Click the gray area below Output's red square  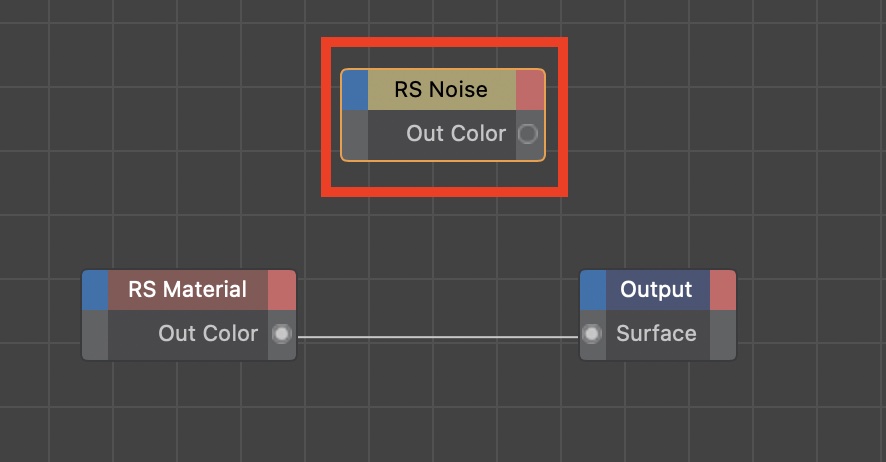click(x=722, y=334)
